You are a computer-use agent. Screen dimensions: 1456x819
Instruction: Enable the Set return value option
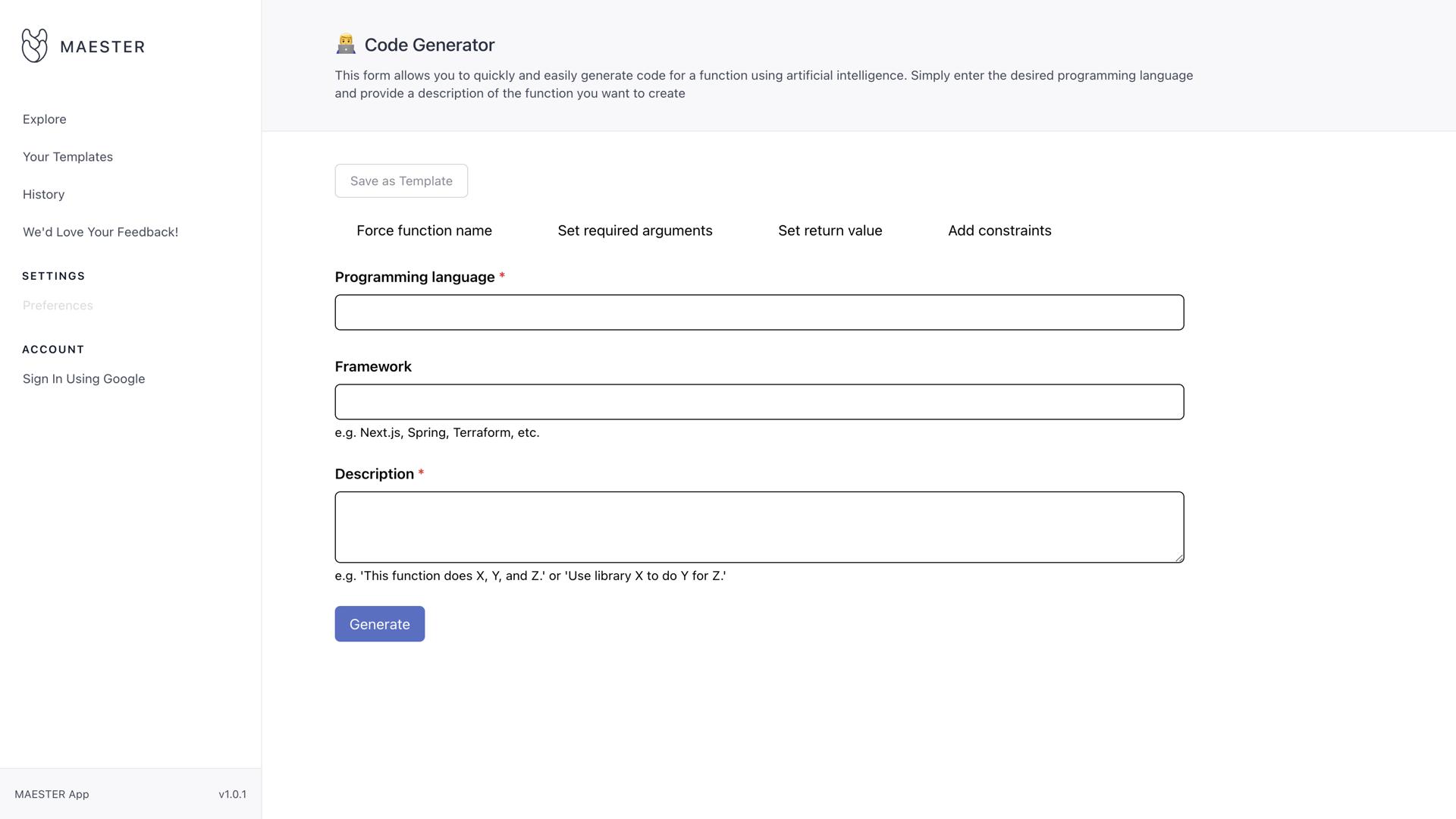coord(830,231)
